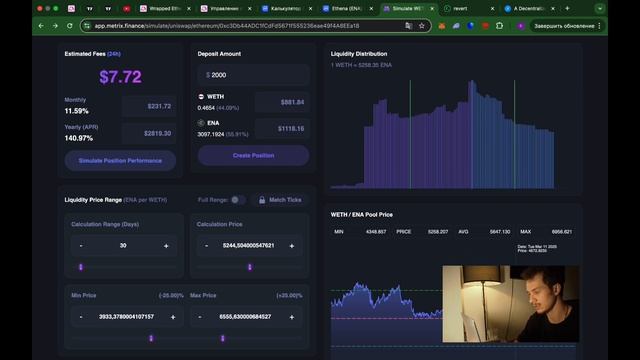Viewport: 640px width, 360px height.
Task: Decrease Calculation Price with minus
Action: 206,246
